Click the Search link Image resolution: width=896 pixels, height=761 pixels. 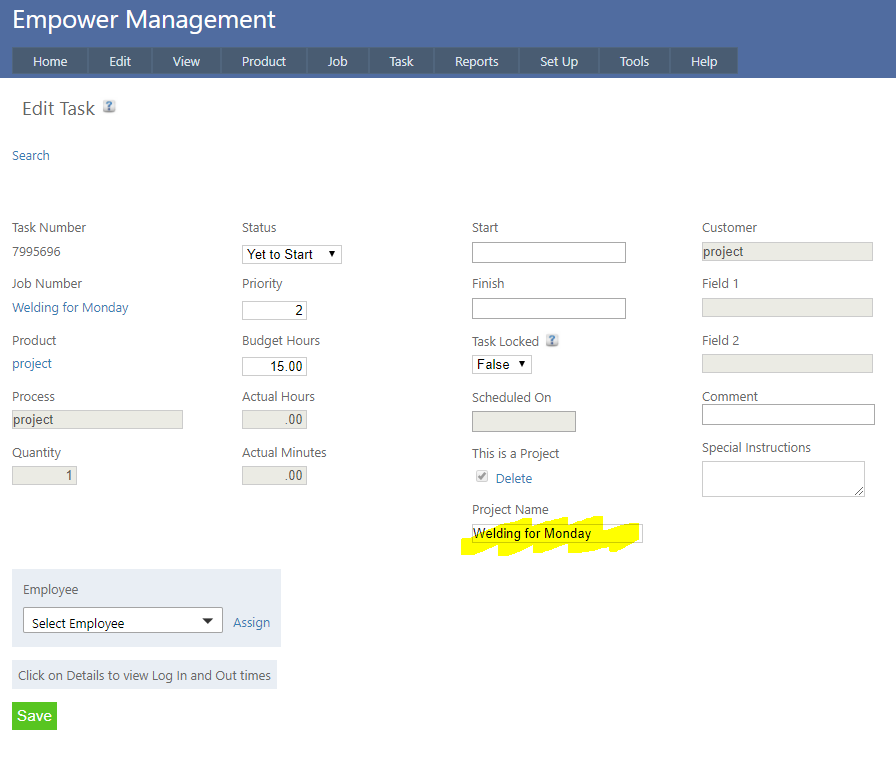[x=31, y=155]
